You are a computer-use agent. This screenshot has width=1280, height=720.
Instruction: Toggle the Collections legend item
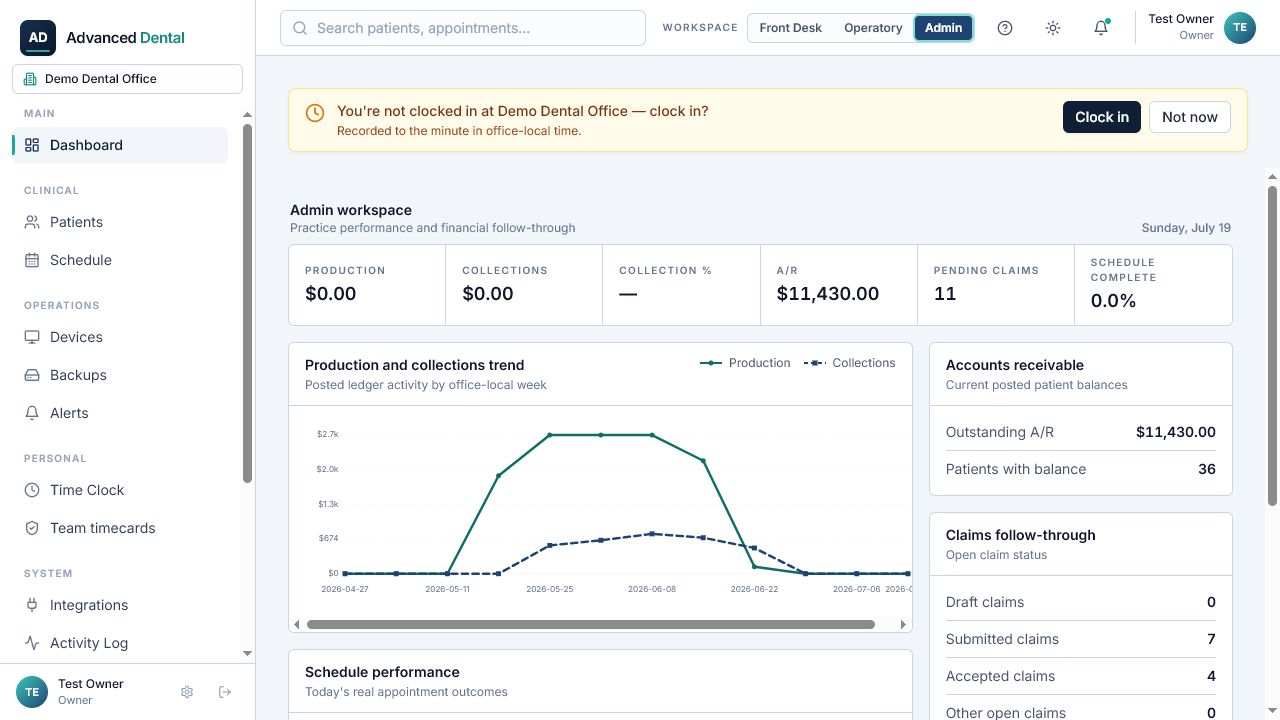tap(850, 363)
